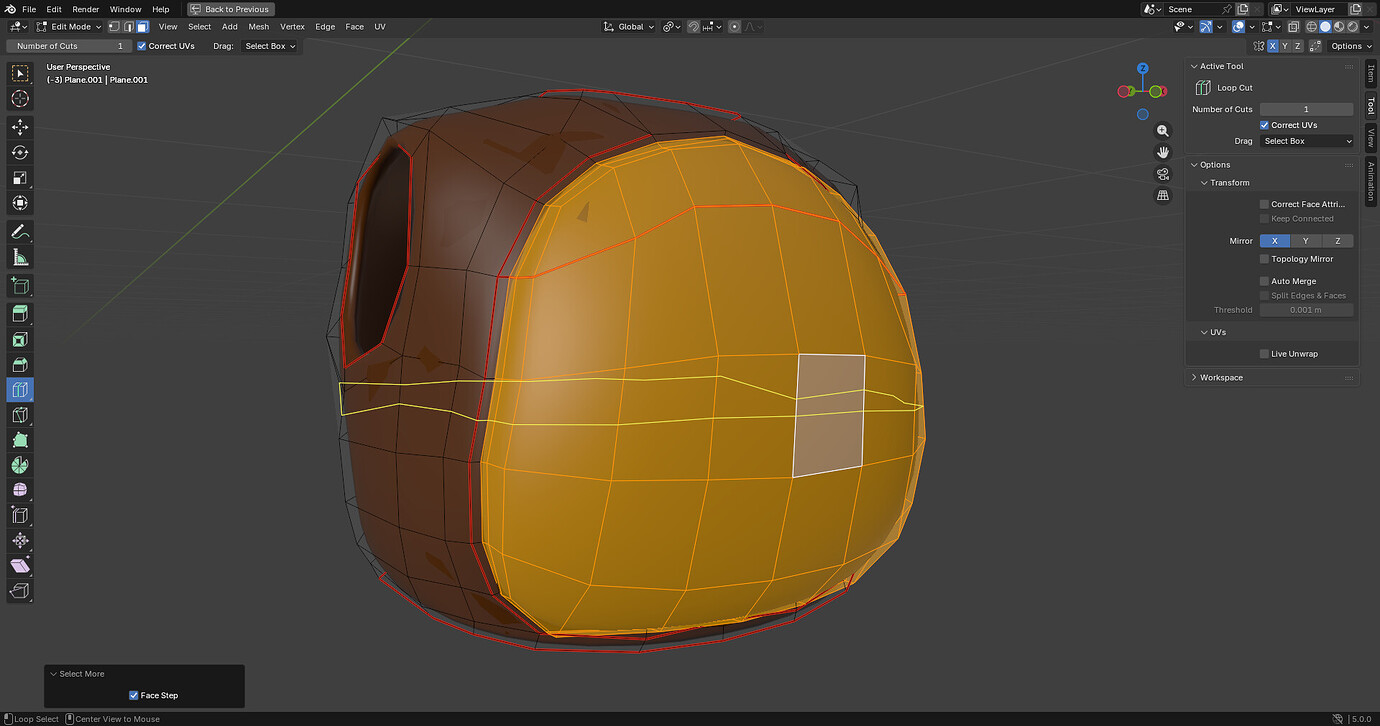Expand the Workspace panel

[1194, 377]
